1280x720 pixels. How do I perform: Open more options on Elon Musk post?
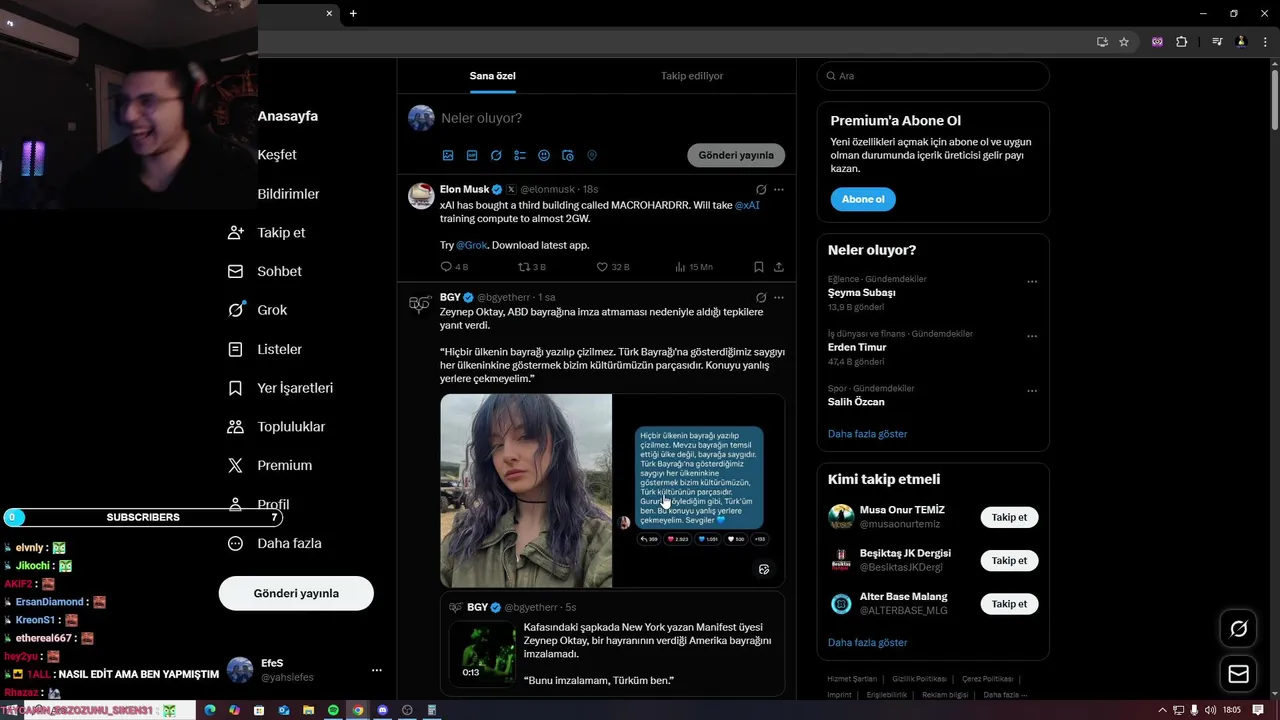[x=779, y=189]
